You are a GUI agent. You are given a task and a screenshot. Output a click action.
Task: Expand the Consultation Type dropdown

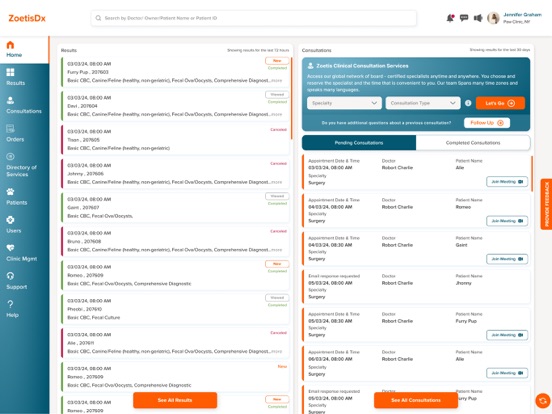(423, 103)
